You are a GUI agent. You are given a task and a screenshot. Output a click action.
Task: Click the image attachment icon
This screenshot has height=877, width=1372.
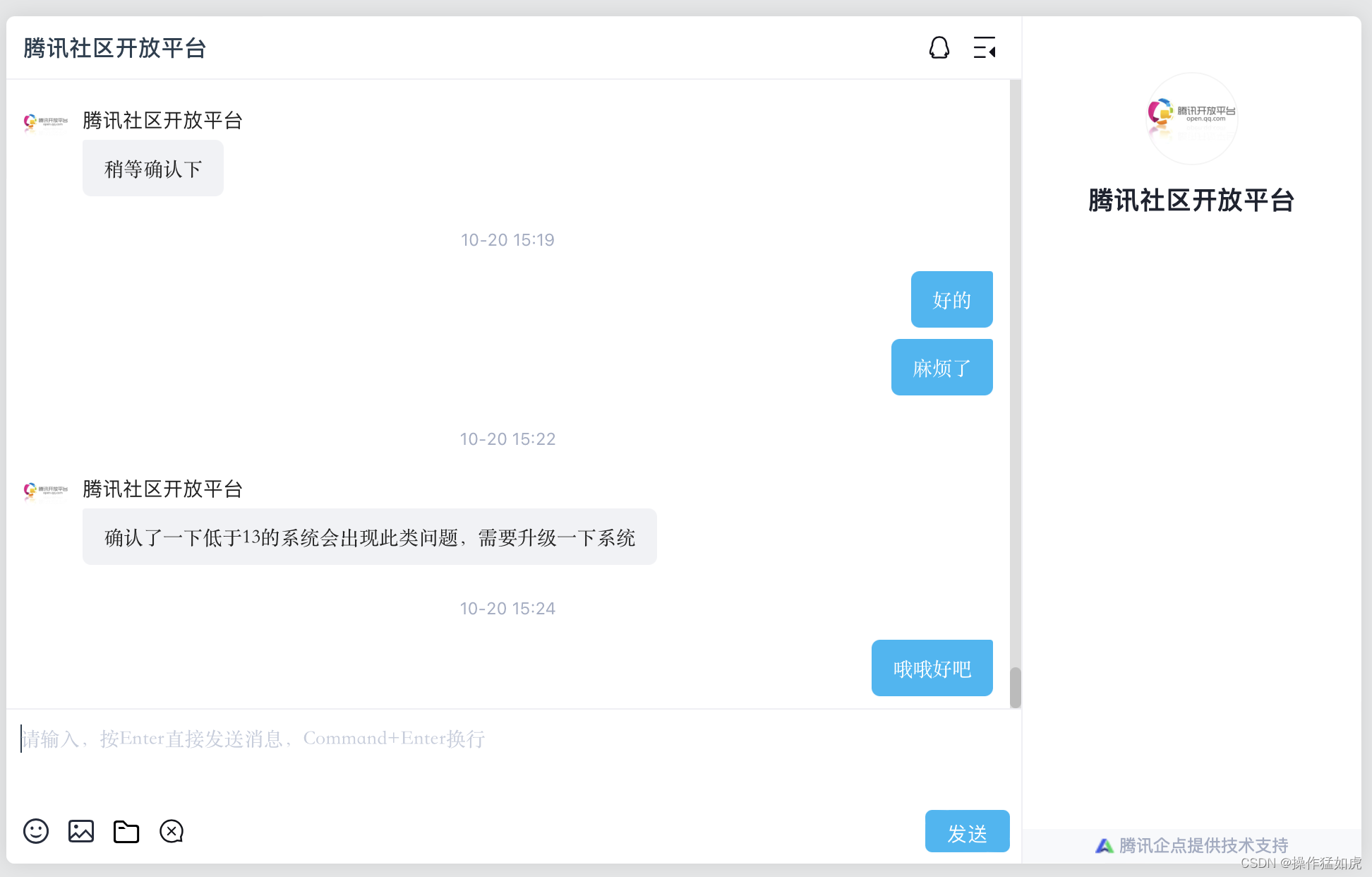point(80,832)
